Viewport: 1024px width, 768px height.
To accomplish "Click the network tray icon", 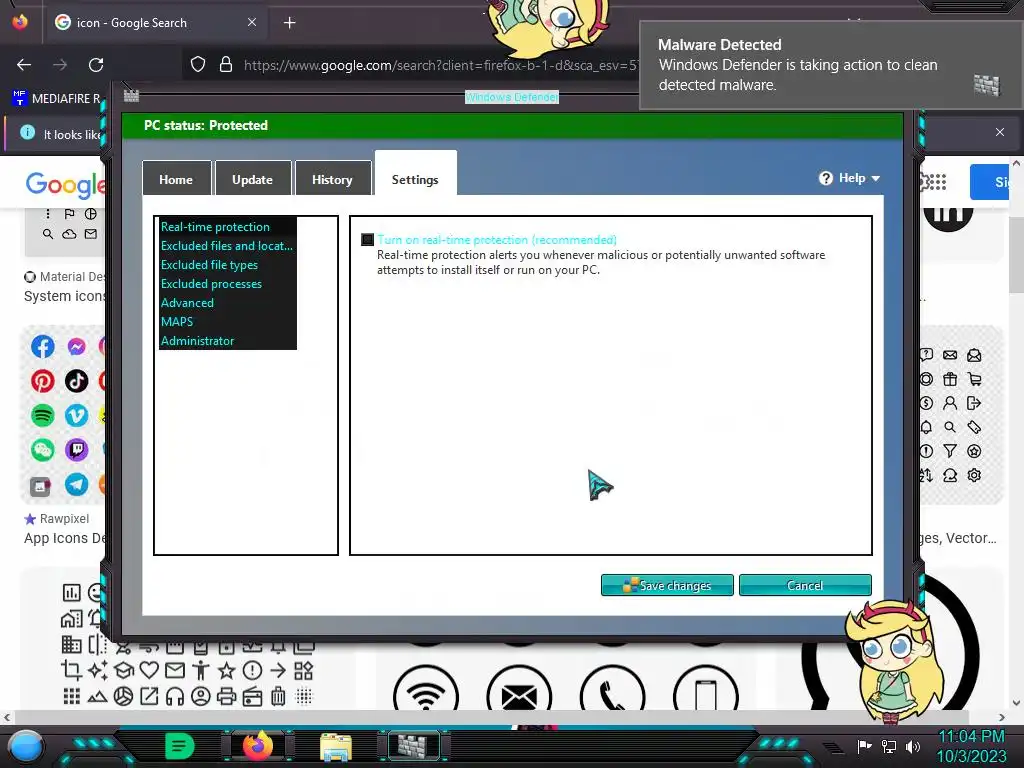I will point(888,746).
